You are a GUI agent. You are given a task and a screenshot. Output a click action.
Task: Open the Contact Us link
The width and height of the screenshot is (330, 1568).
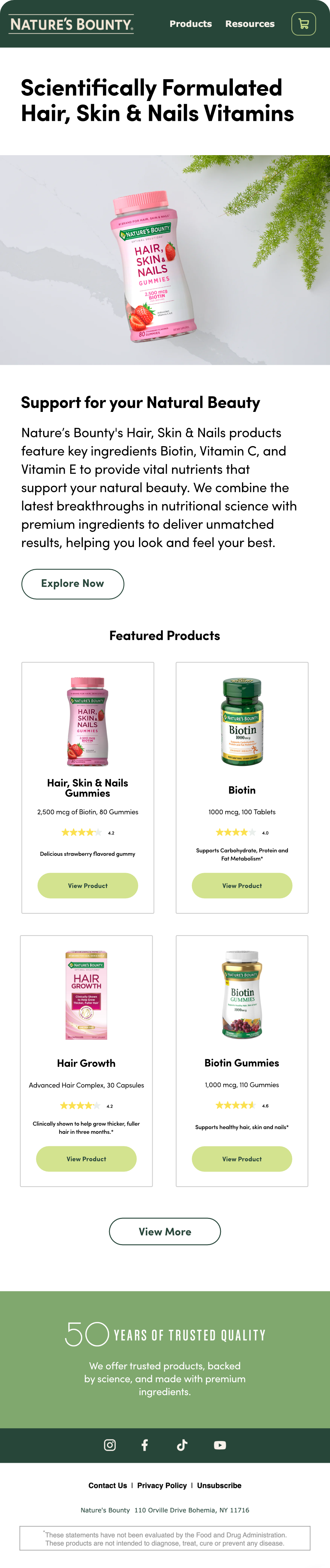(108, 1485)
